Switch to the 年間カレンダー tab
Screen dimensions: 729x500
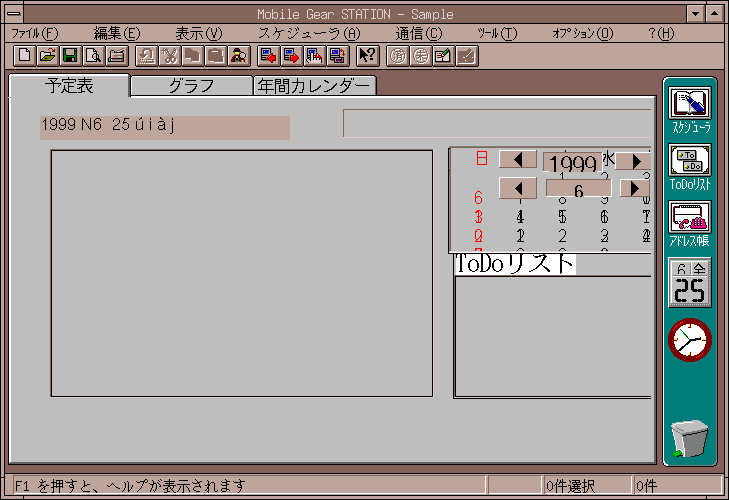314,86
